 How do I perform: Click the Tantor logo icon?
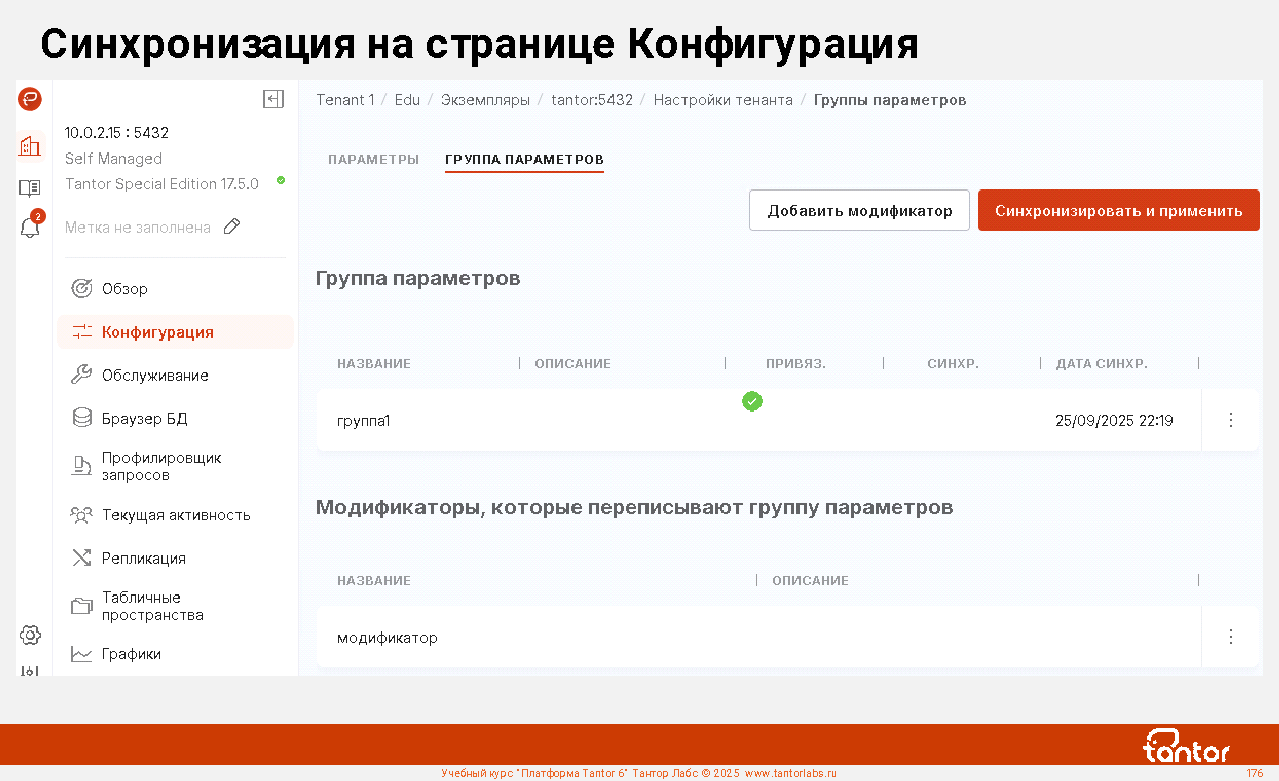pos(30,99)
